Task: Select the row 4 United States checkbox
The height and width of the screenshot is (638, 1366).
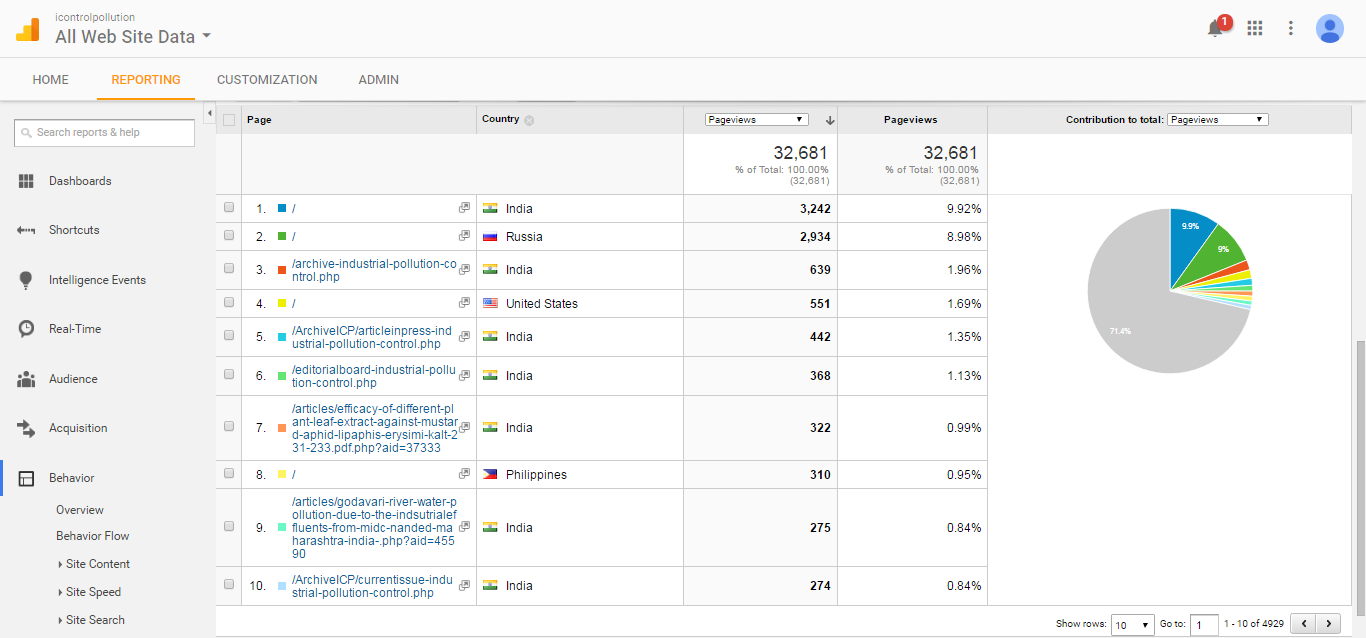Action: (229, 303)
